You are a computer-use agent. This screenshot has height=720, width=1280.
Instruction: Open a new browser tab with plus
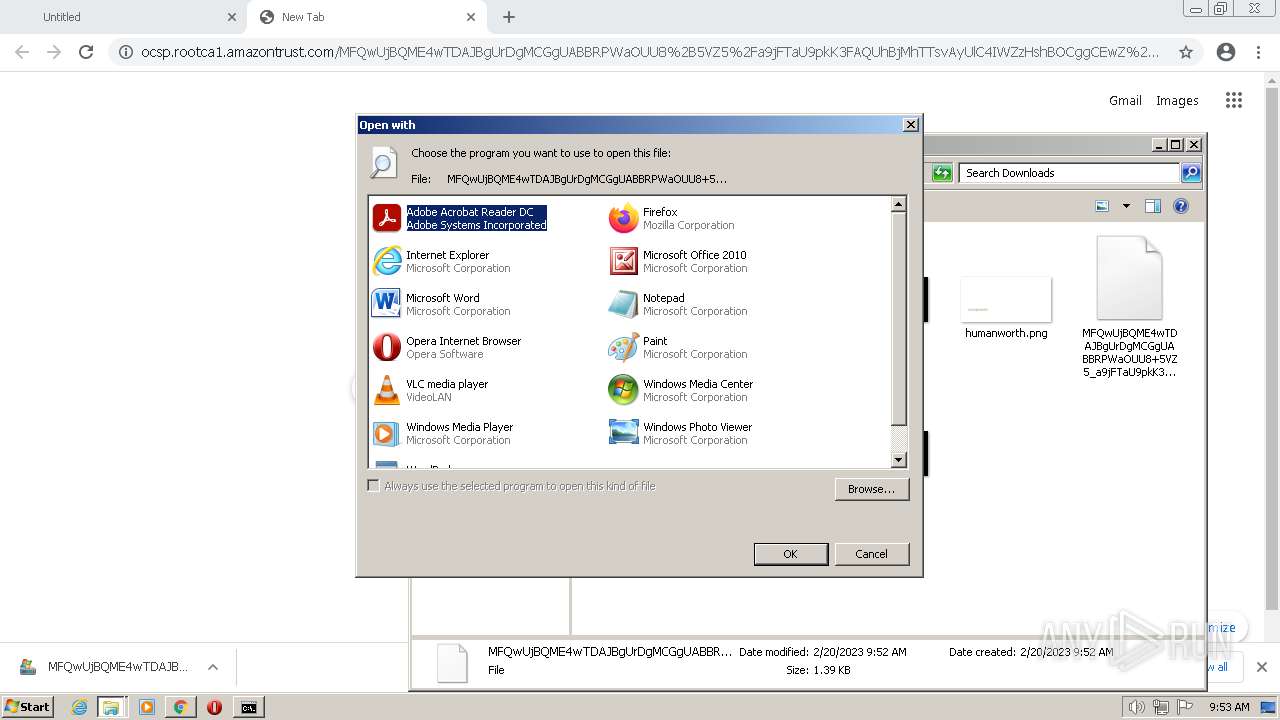509,17
